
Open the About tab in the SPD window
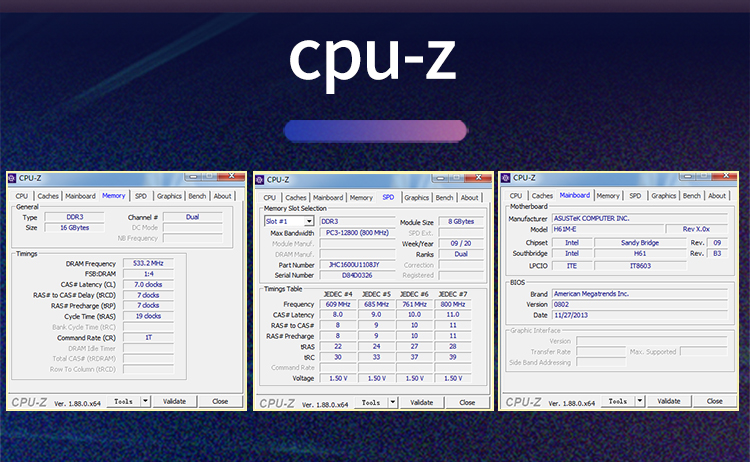click(470, 198)
